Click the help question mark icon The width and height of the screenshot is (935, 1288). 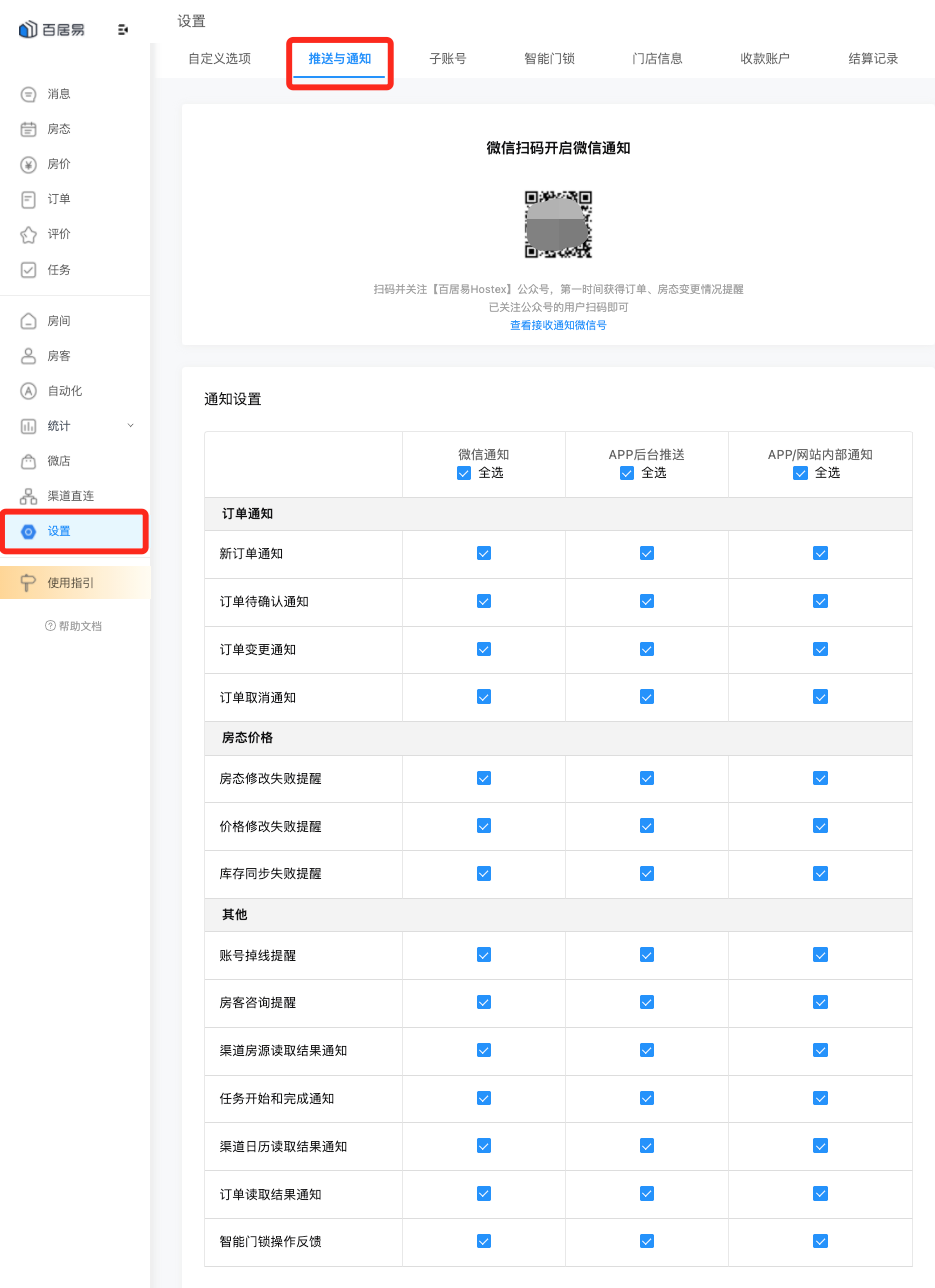coord(50,626)
